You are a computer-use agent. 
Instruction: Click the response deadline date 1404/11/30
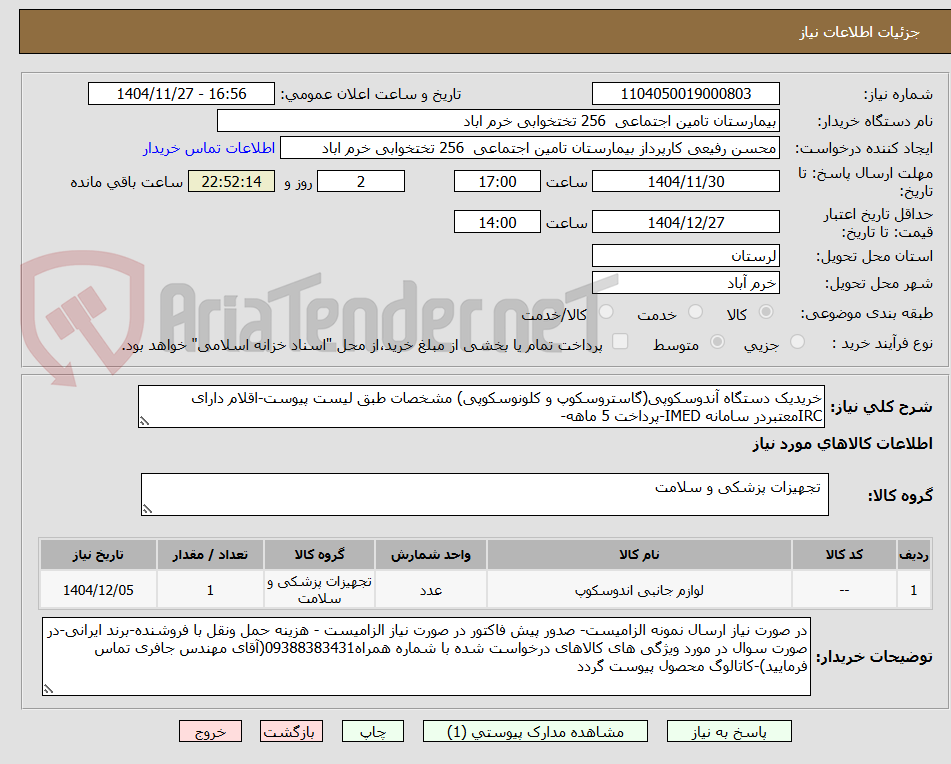pos(685,181)
